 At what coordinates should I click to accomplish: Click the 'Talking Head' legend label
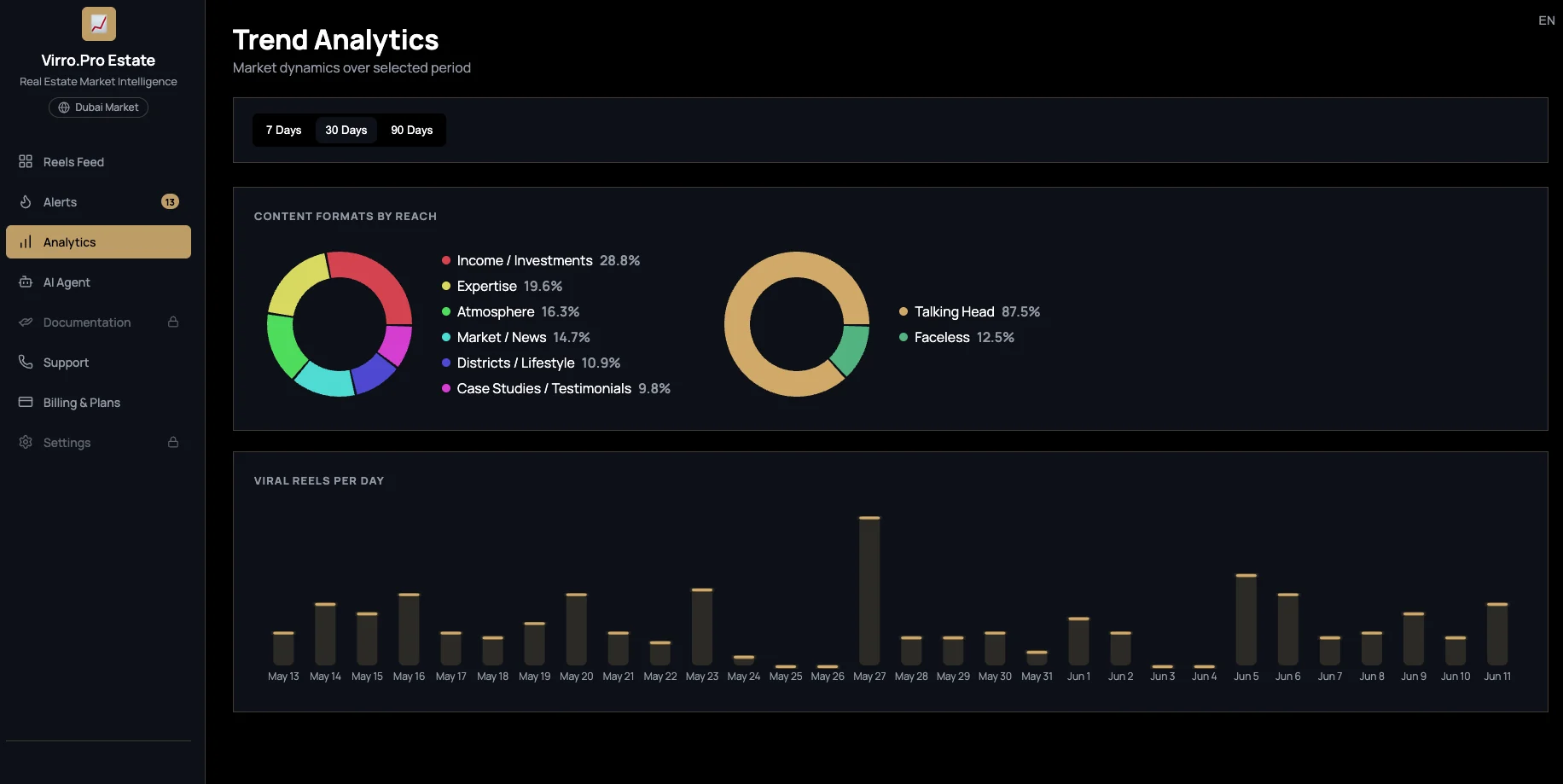tap(955, 311)
